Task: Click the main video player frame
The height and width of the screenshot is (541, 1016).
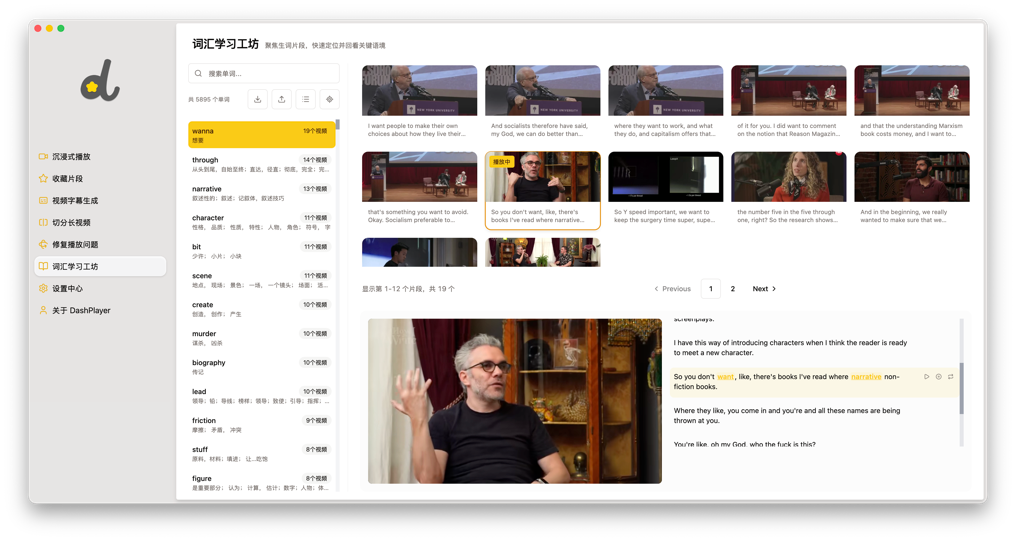Action: point(515,401)
